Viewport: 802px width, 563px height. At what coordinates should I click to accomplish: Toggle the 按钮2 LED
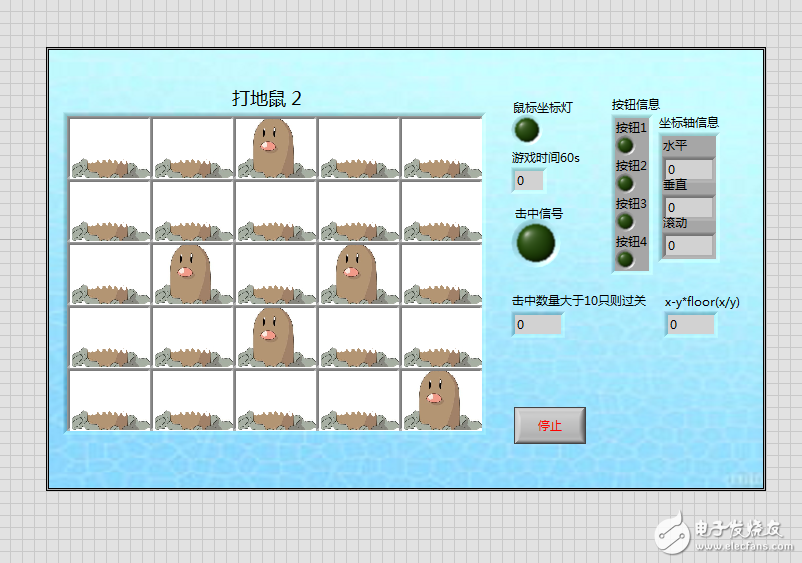click(x=625, y=184)
